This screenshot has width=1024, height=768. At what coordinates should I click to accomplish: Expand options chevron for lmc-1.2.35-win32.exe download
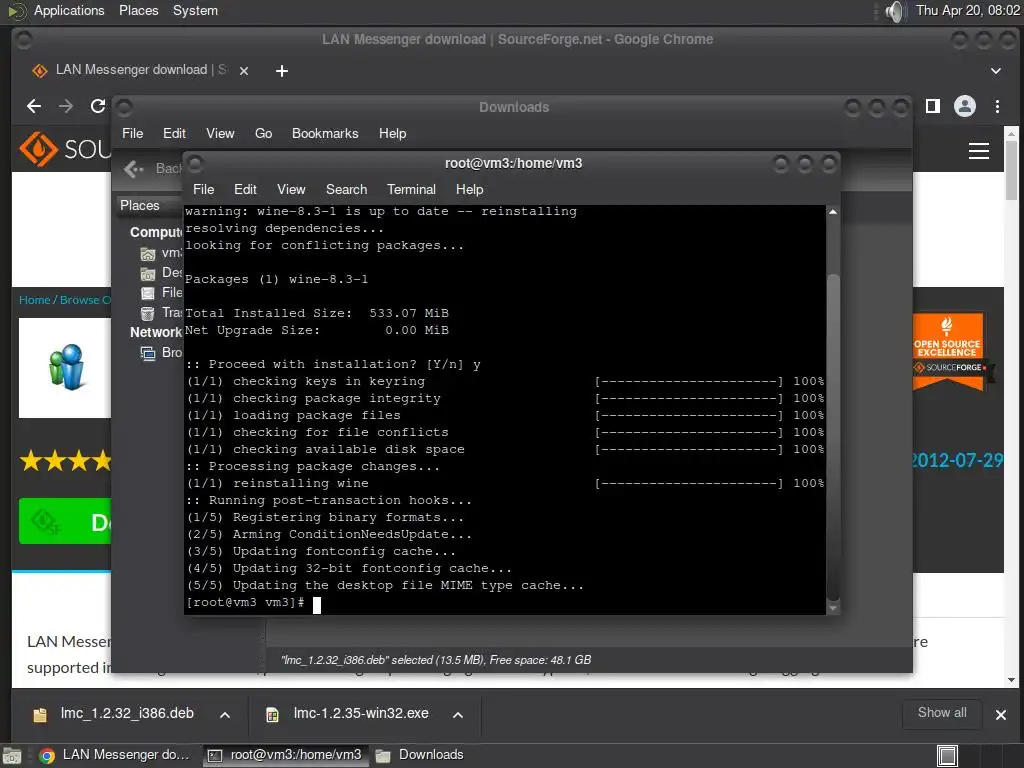pyautogui.click(x=458, y=714)
